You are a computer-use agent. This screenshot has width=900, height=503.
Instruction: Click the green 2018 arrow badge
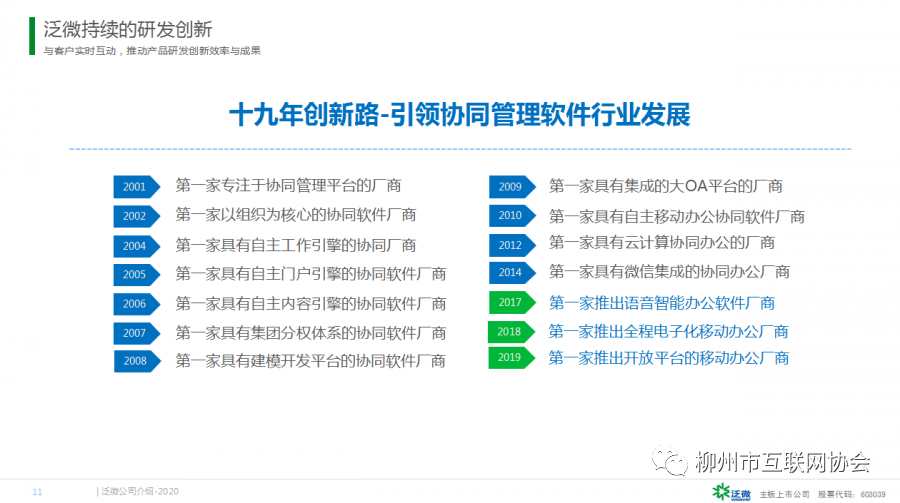[x=511, y=332]
